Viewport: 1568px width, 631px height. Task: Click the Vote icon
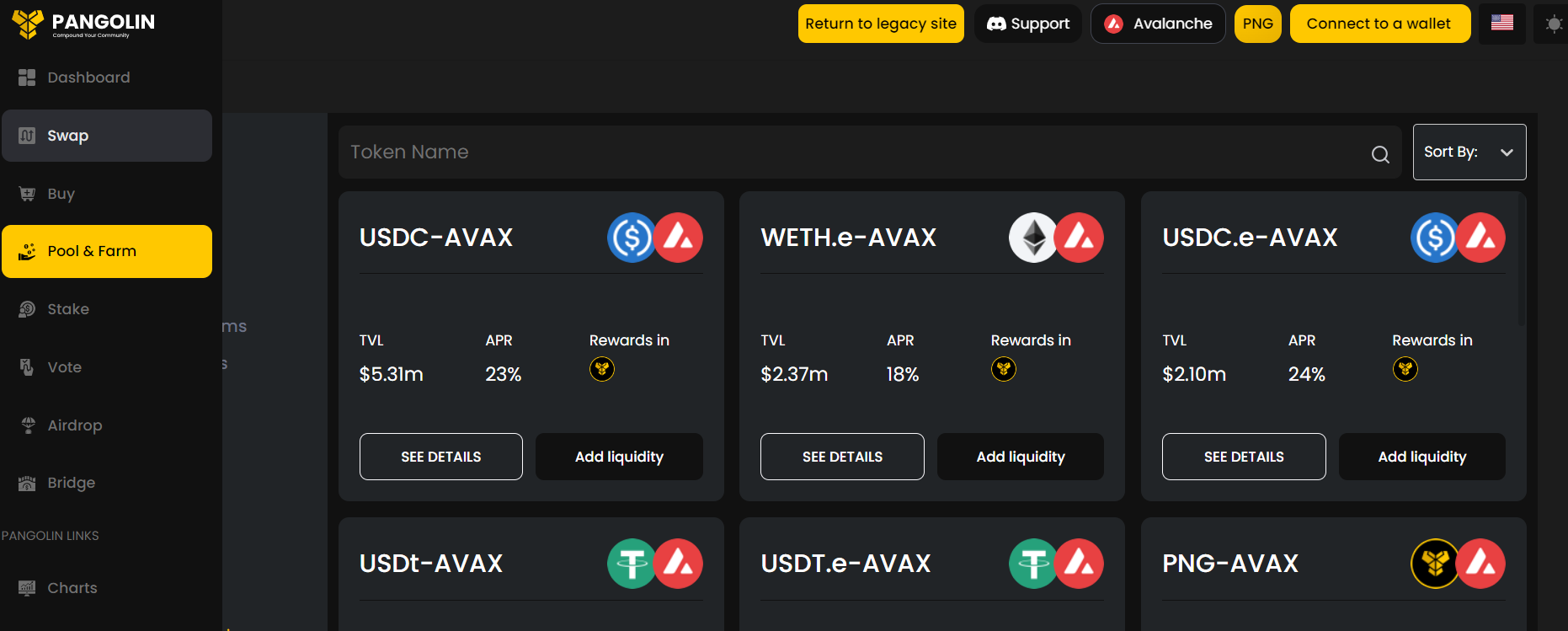(27, 367)
